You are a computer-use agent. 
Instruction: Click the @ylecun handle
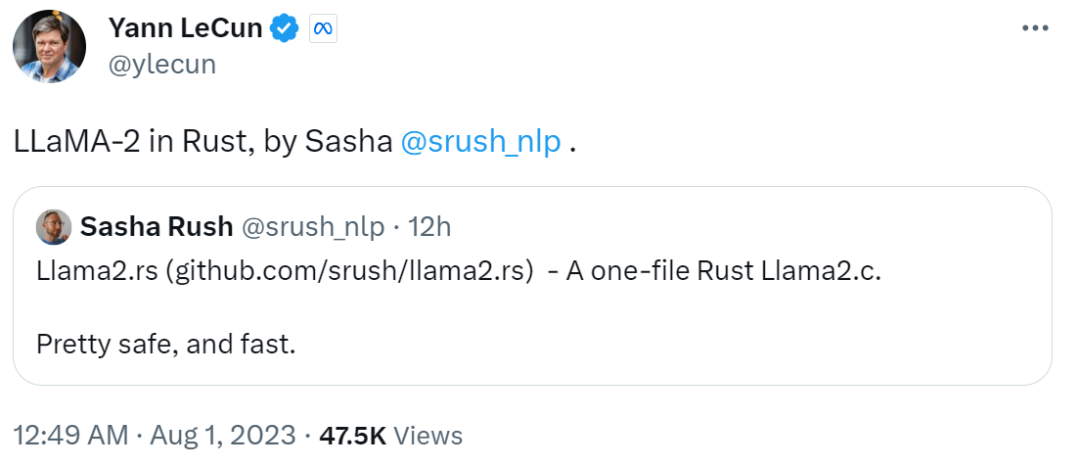[x=162, y=65]
